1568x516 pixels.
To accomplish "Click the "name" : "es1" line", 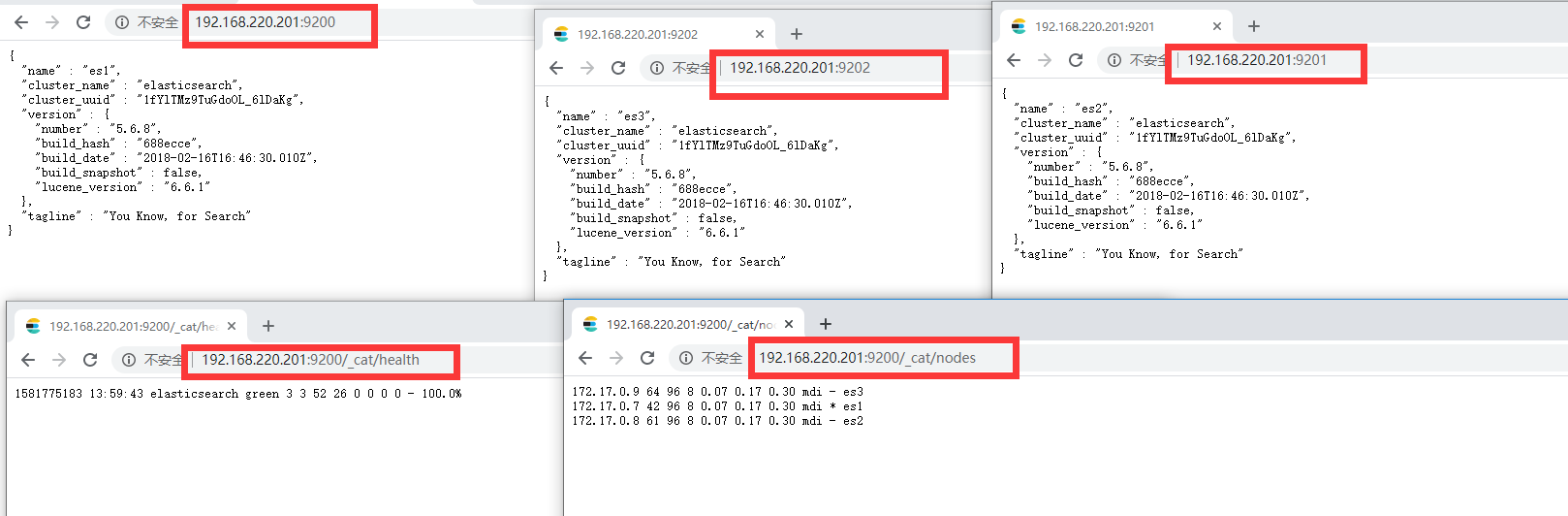I will click(71, 71).
